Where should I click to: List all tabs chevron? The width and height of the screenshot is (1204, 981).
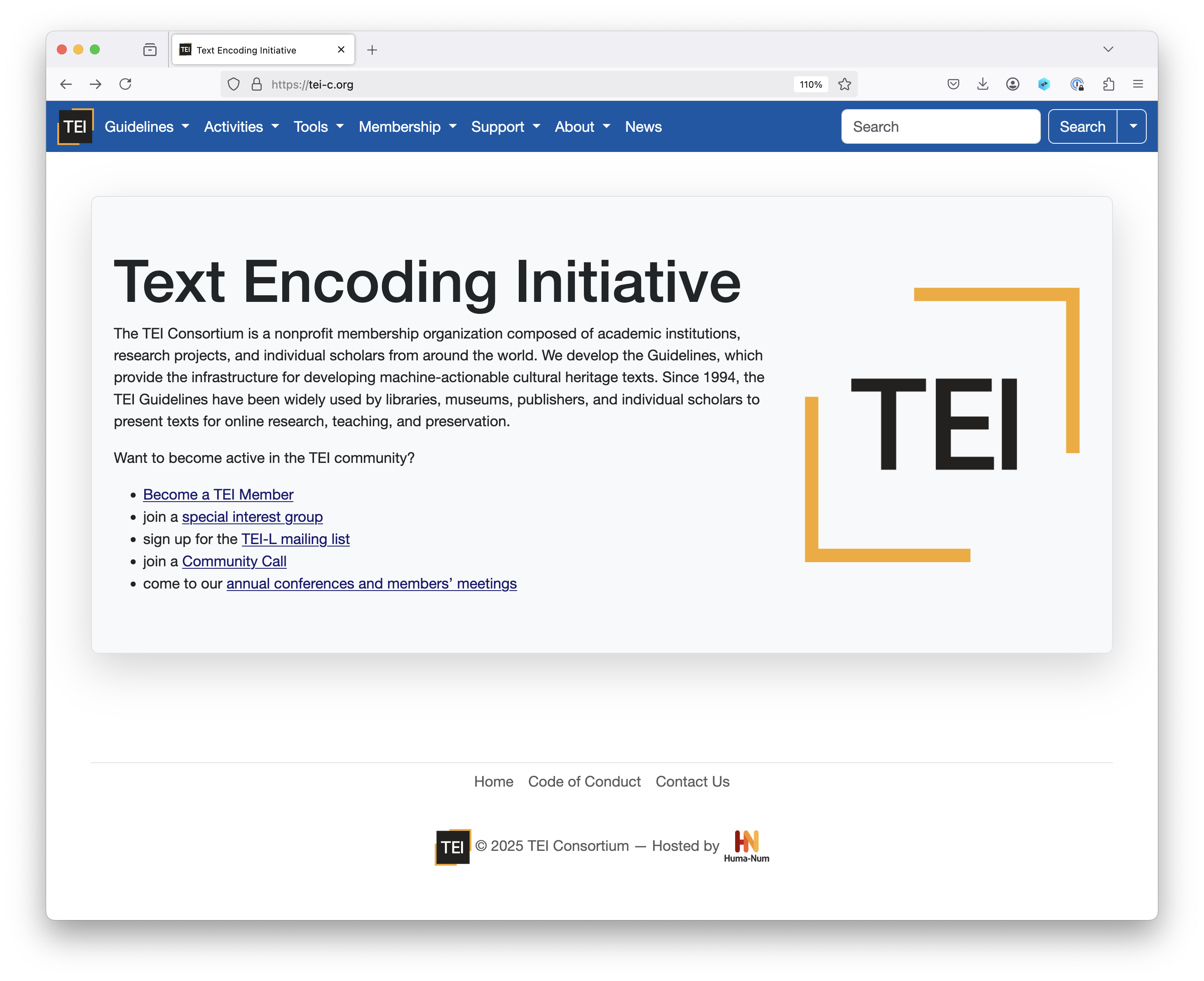[1108, 50]
